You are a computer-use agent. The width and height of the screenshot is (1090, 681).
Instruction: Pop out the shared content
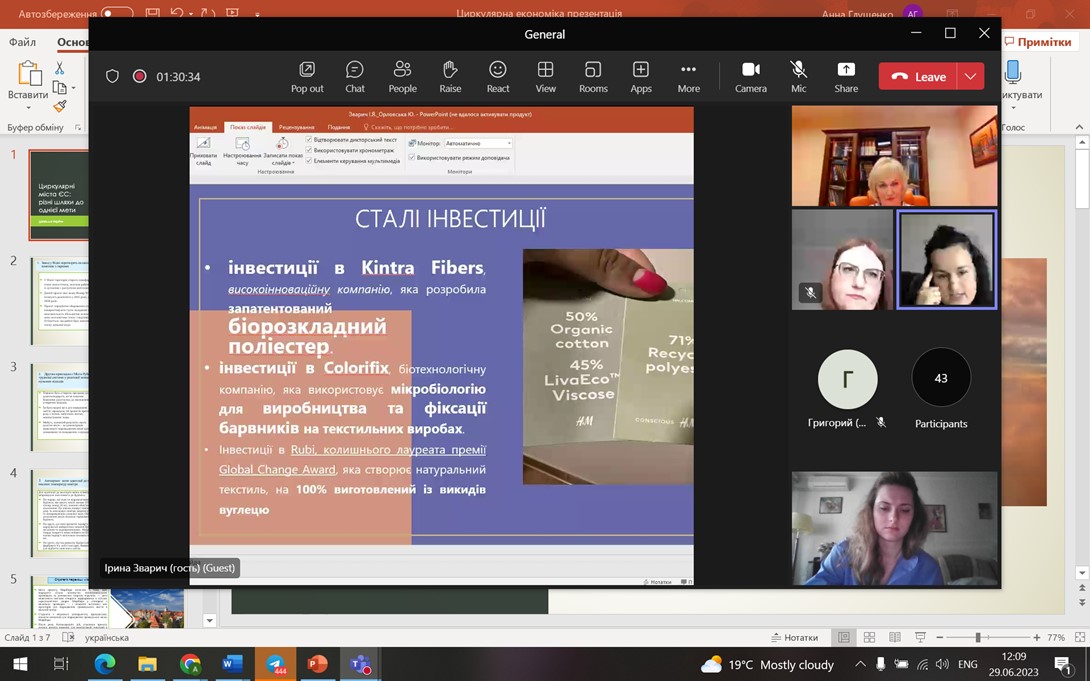point(307,76)
